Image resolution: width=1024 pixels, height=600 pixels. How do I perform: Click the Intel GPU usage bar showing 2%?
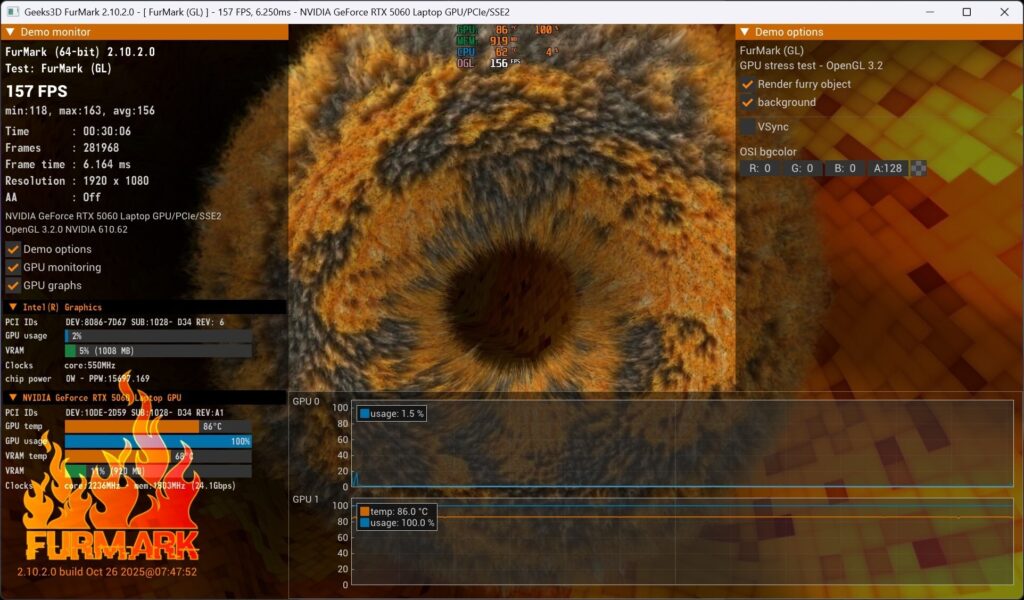[x=159, y=336]
